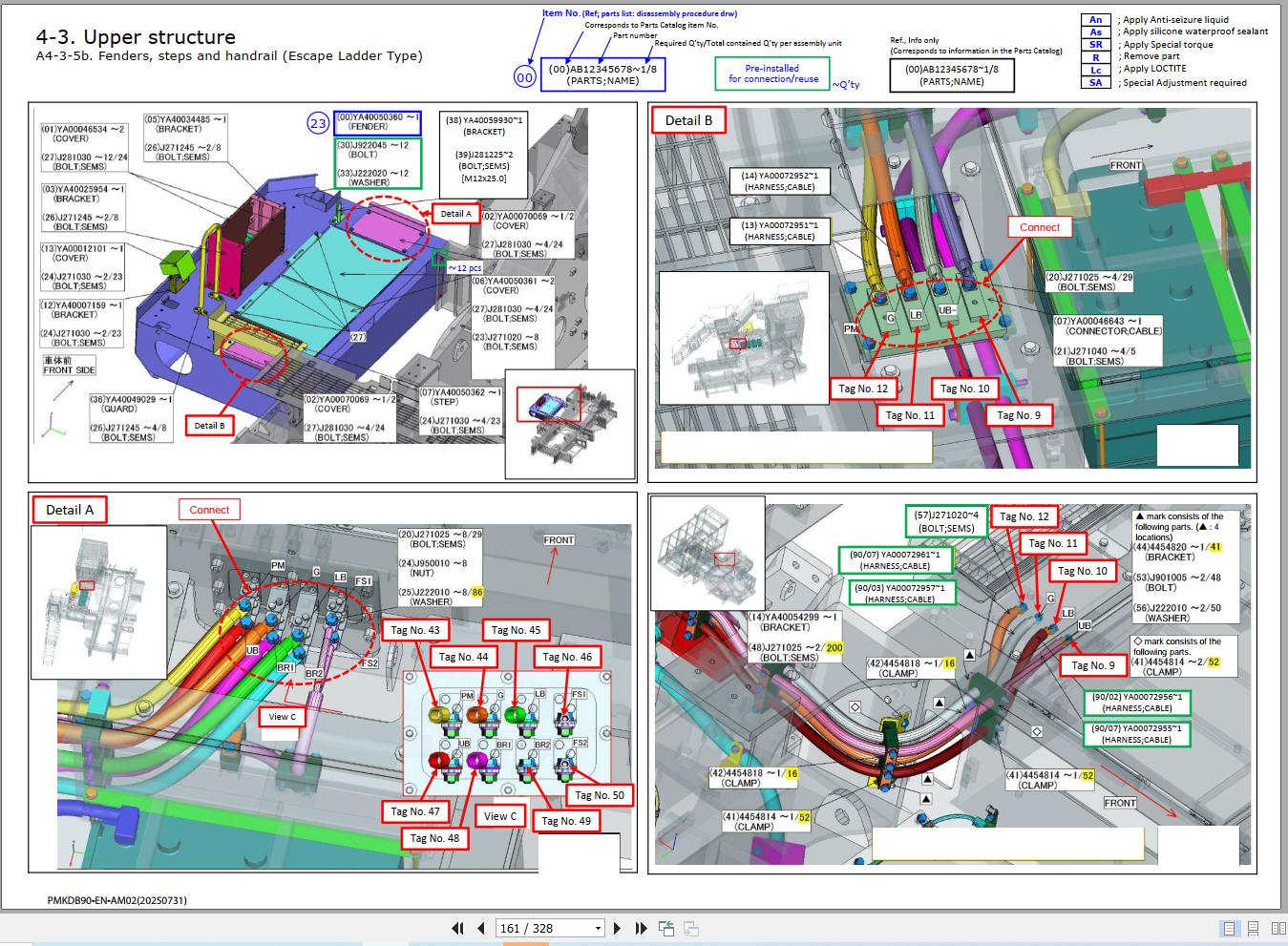Go to the first page

(x=457, y=928)
